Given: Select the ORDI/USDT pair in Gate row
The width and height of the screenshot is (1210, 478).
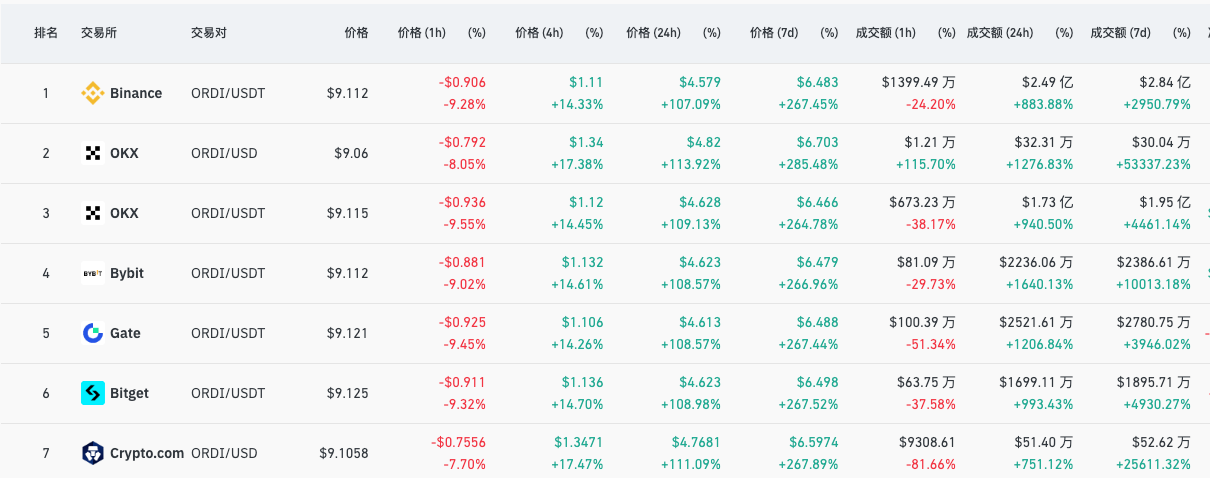Looking at the screenshot, I should (228, 333).
